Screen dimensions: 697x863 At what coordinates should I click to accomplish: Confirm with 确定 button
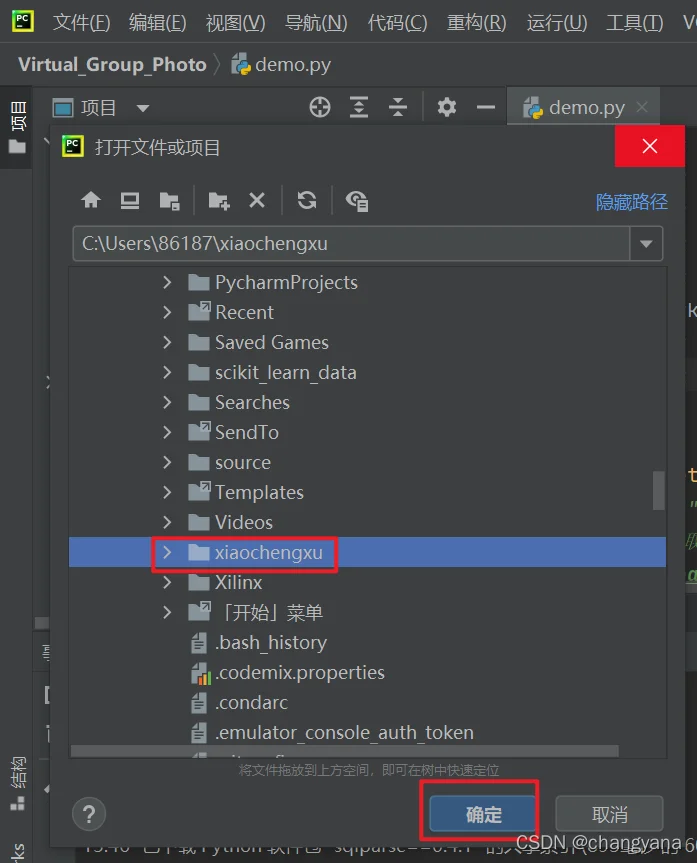[x=483, y=813]
